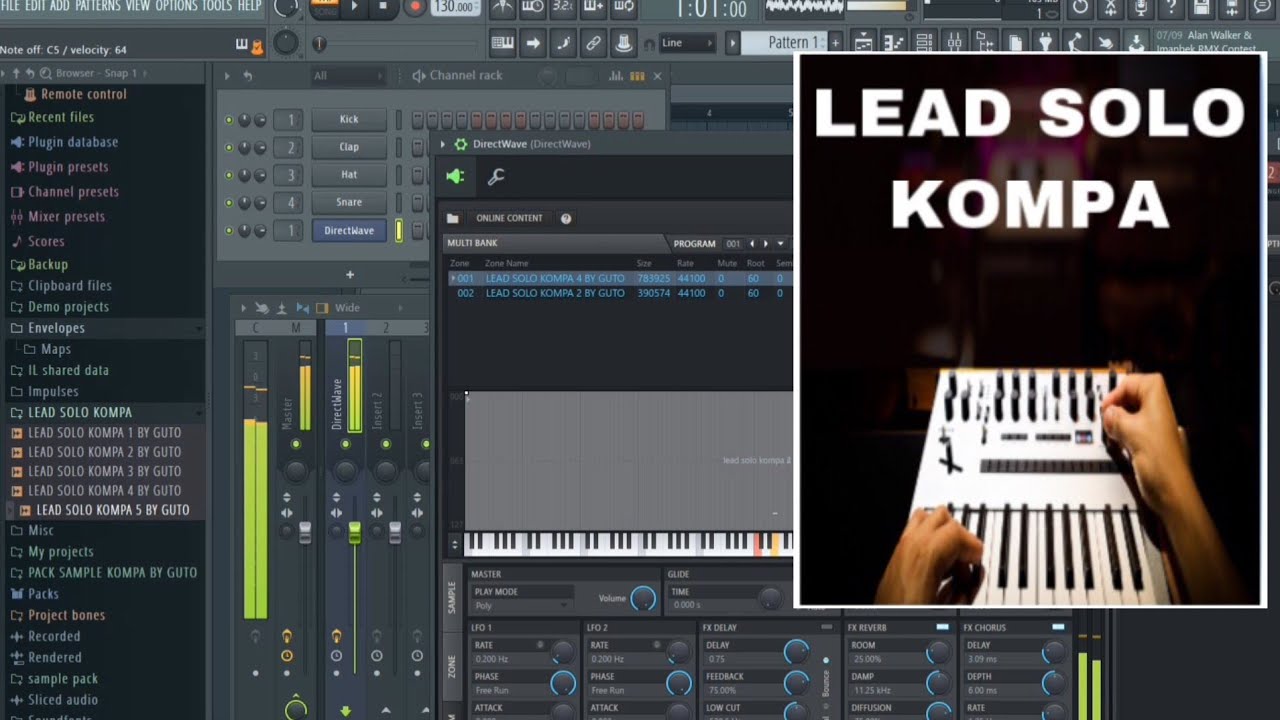
Task: Select the DirectWave channel button
Action: [x=349, y=230]
